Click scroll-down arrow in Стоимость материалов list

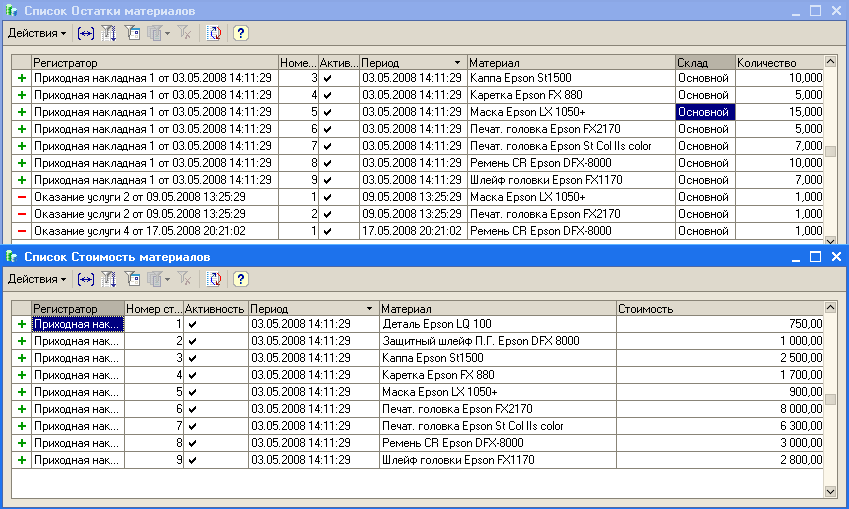pyautogui.click(x=831, y=492)
